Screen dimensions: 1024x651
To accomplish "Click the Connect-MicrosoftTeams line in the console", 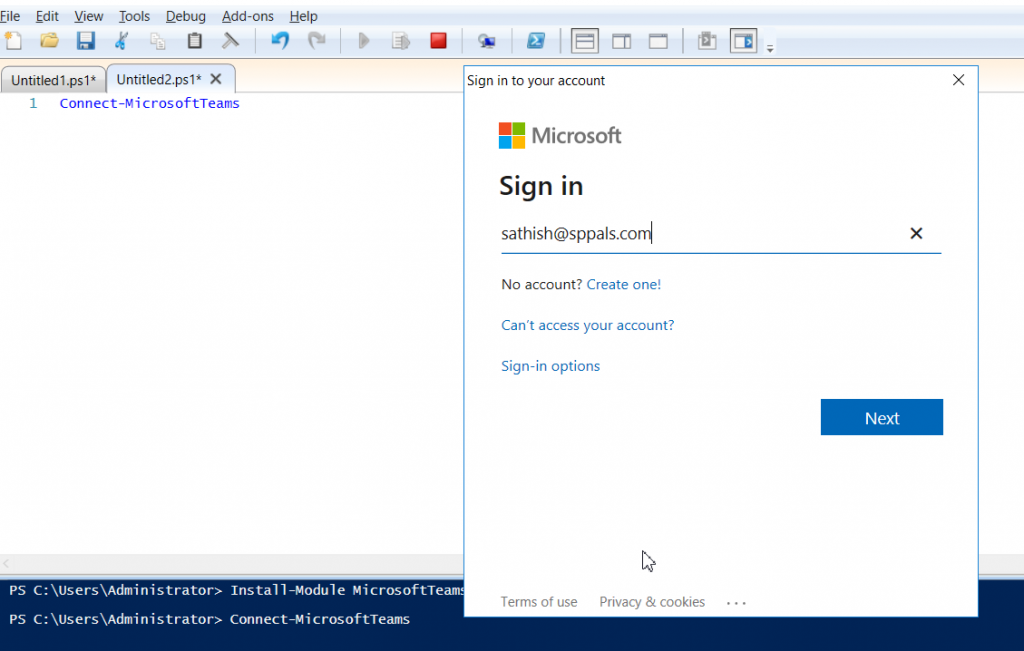I will pos(210,619).
